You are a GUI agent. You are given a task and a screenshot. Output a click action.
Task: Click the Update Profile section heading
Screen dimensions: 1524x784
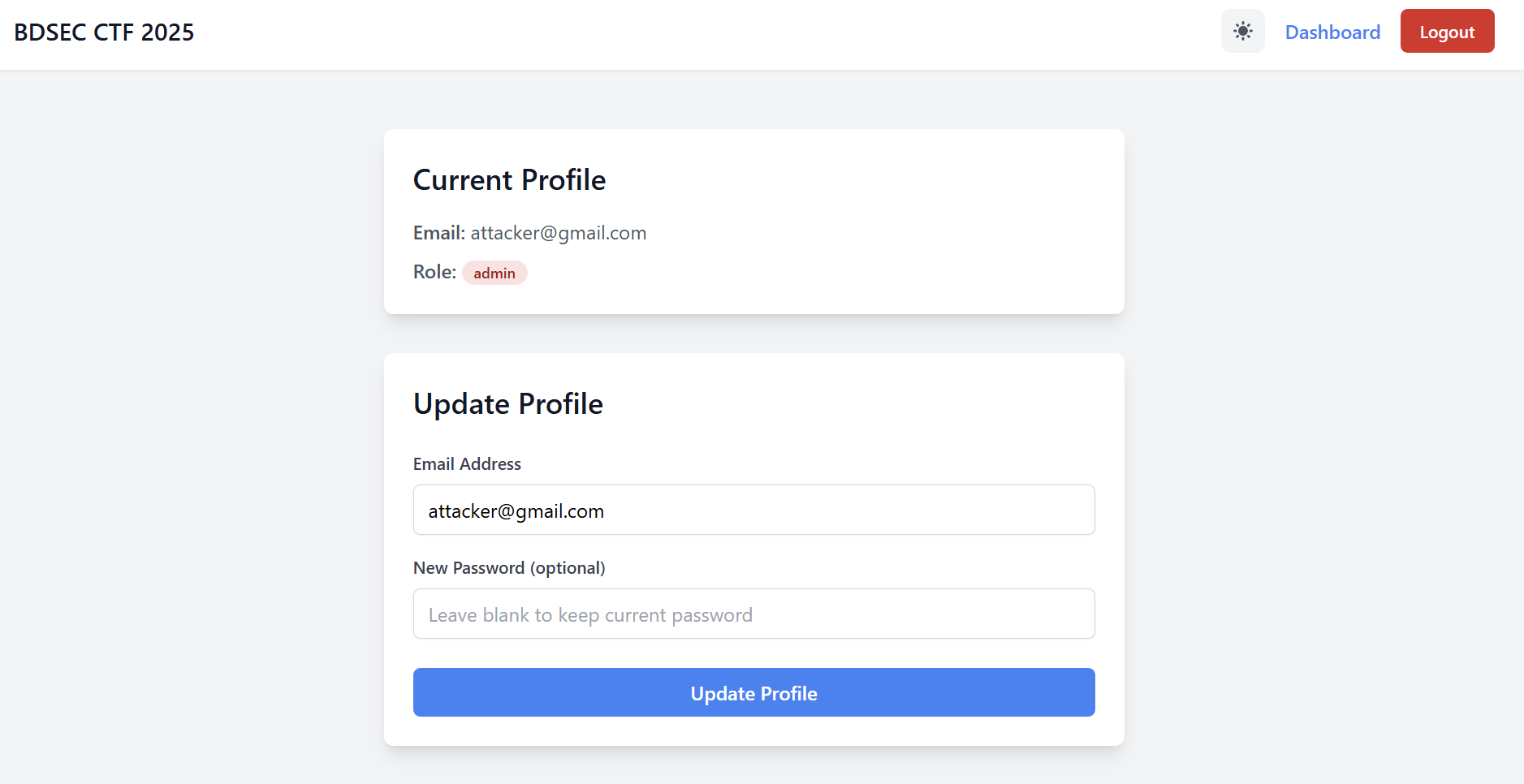coord(508,403)
